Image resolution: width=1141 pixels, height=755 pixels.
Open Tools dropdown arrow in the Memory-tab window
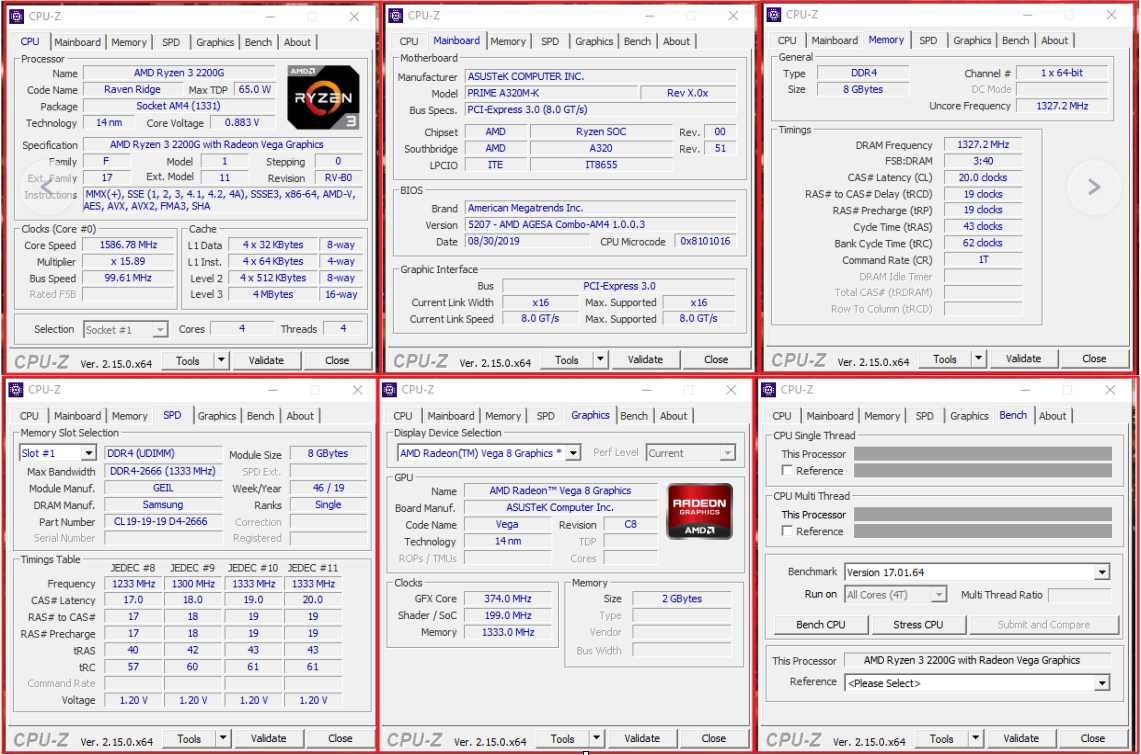tap(978, 358)
